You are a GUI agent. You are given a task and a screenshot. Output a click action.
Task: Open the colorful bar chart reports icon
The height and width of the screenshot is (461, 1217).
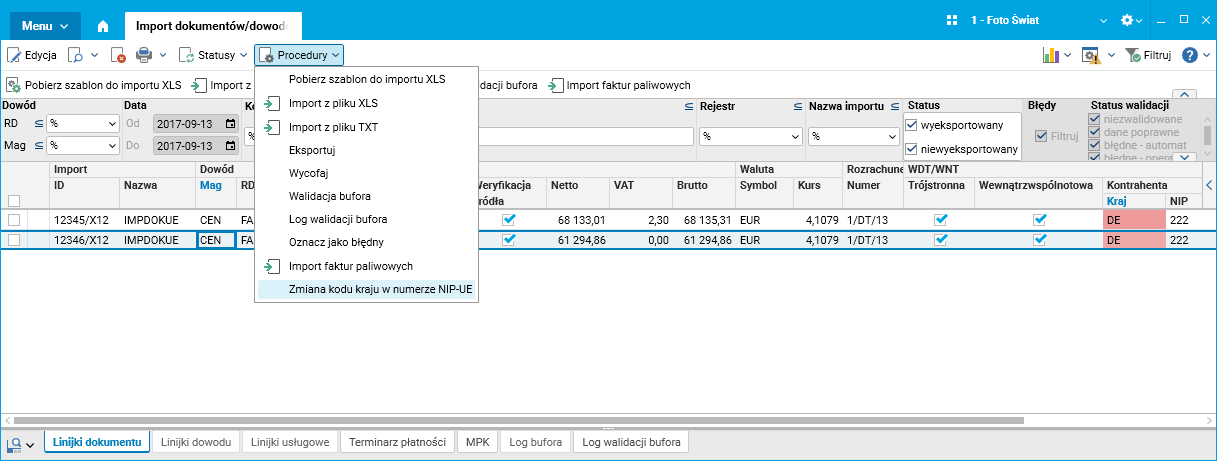(1051, 56)
